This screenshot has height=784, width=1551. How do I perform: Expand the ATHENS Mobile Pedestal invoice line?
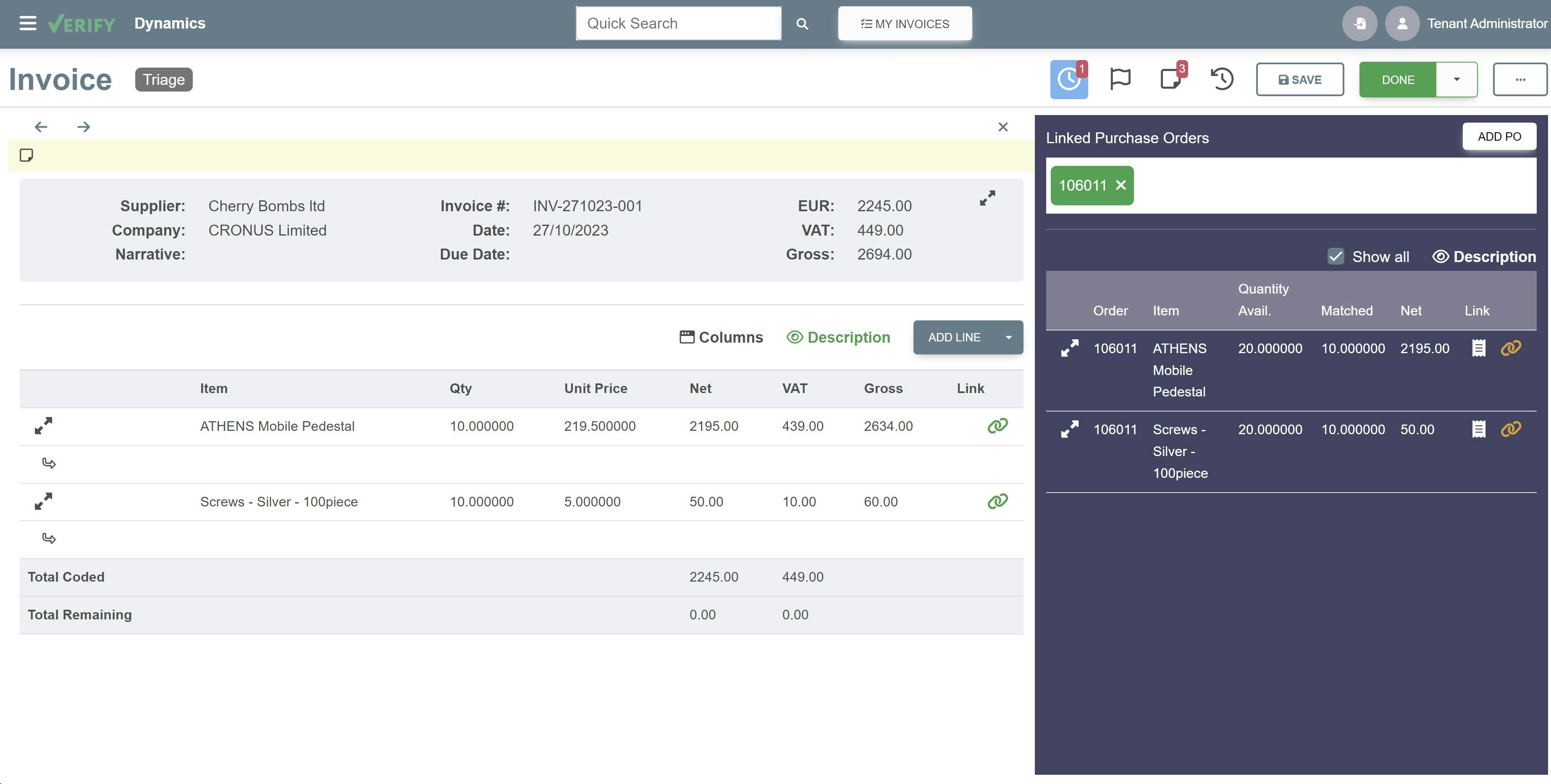point(42,426)
